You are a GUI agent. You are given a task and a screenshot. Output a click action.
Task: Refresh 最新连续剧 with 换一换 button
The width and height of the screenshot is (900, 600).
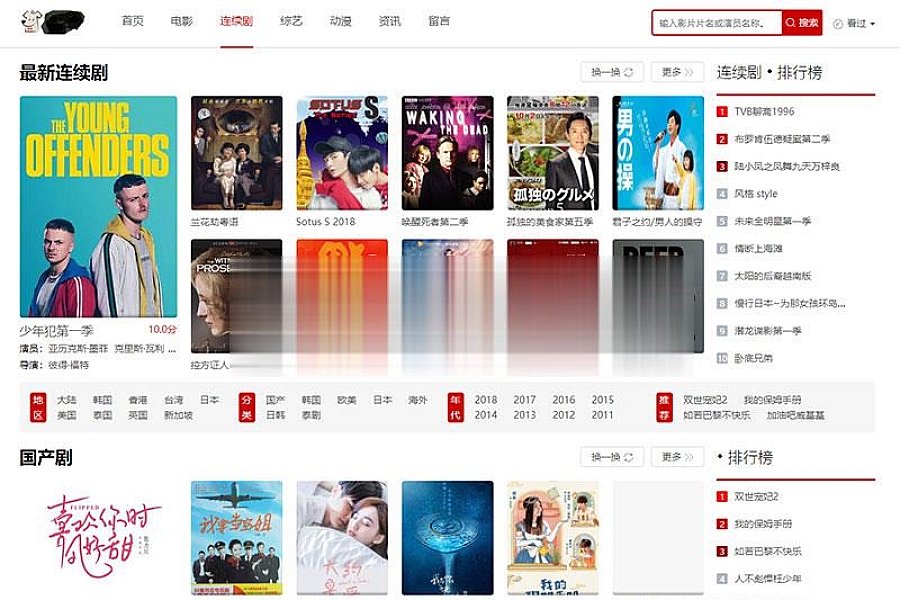pos(612,72)
